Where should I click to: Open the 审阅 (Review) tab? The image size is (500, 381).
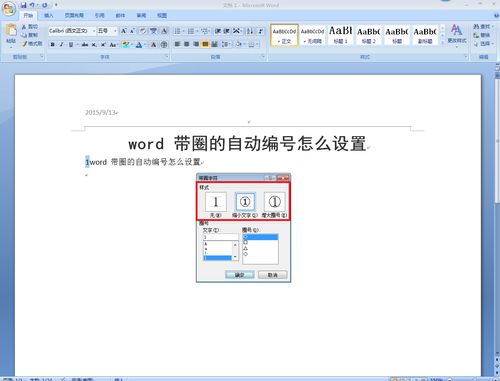tap(141, 15)
